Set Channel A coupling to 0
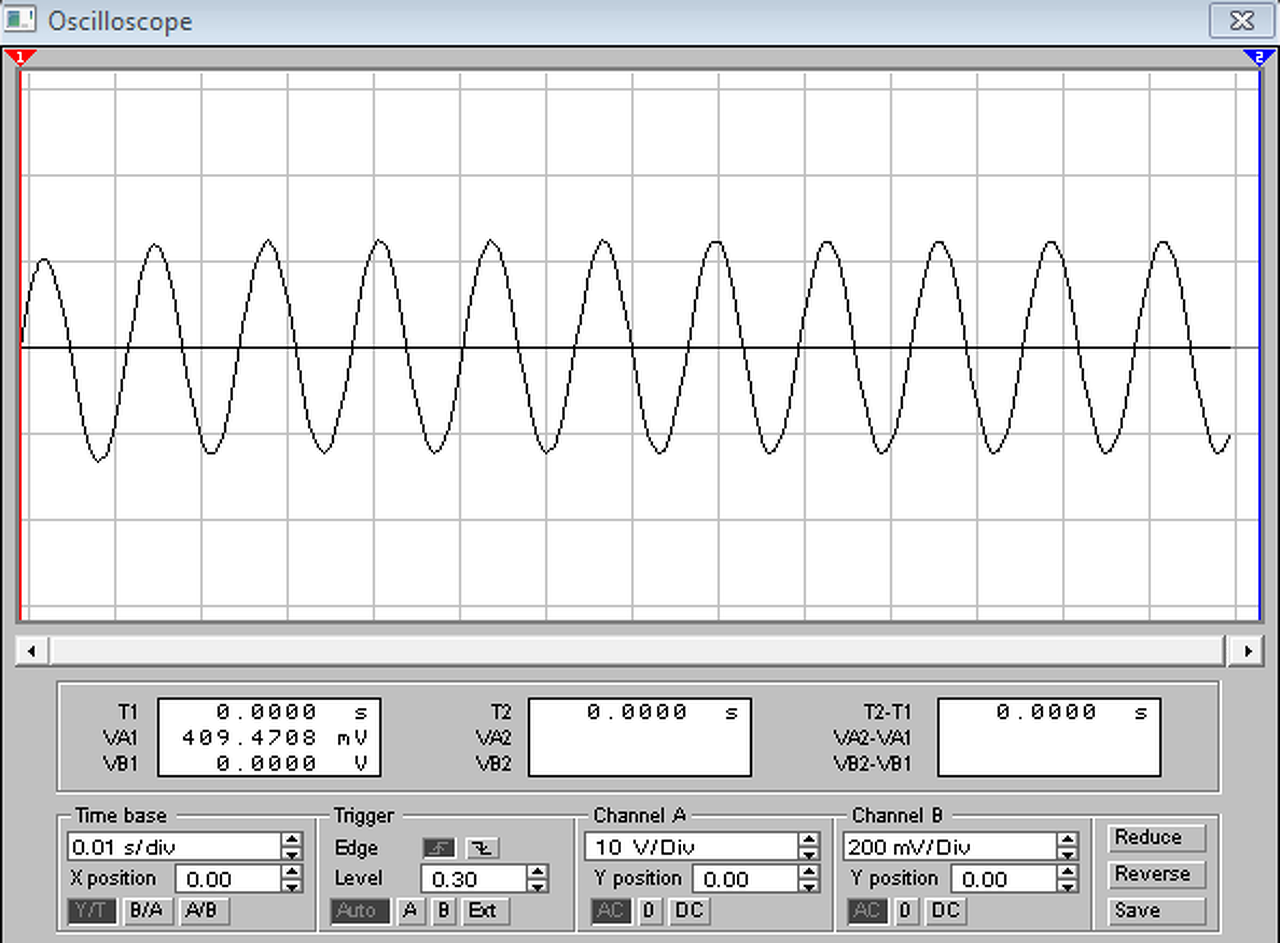 (650, 910)
